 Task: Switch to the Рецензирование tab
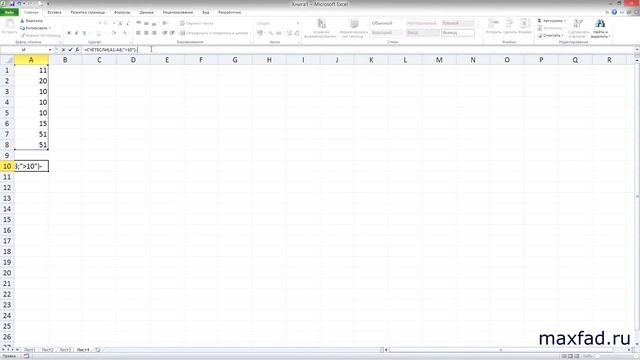pyautogui.click(x=178, y=12)
